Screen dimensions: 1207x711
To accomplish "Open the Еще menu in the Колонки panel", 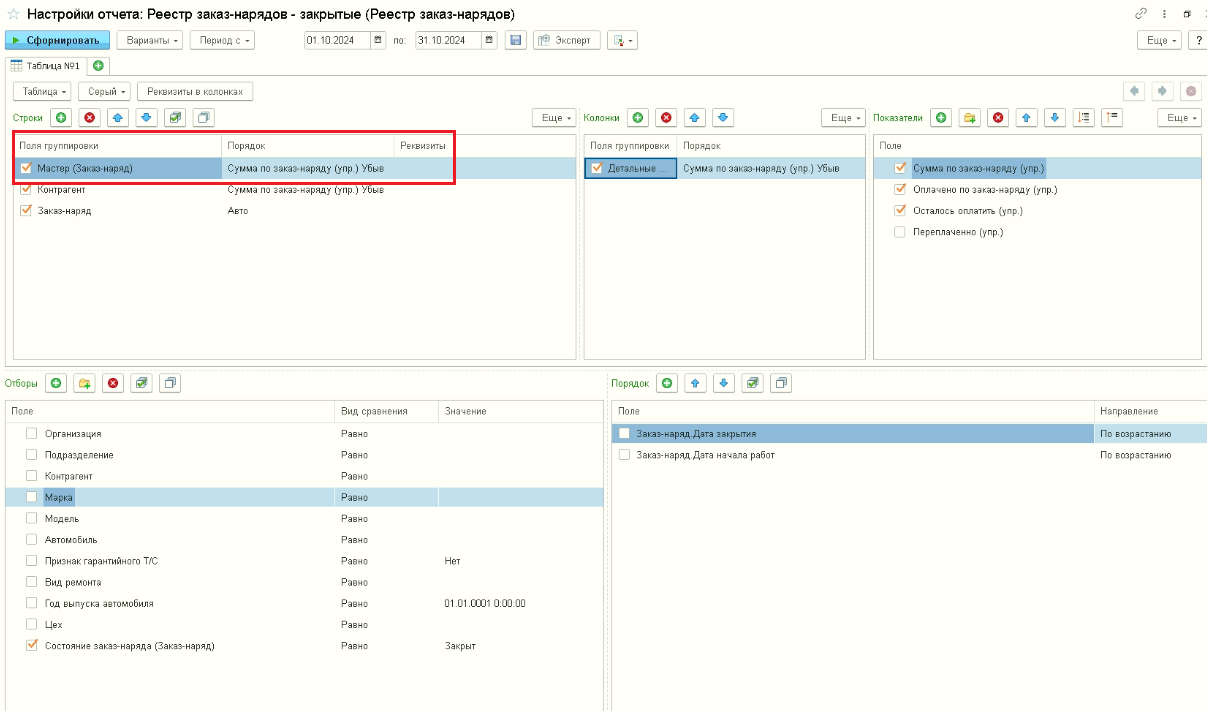I will pos(843,118).
